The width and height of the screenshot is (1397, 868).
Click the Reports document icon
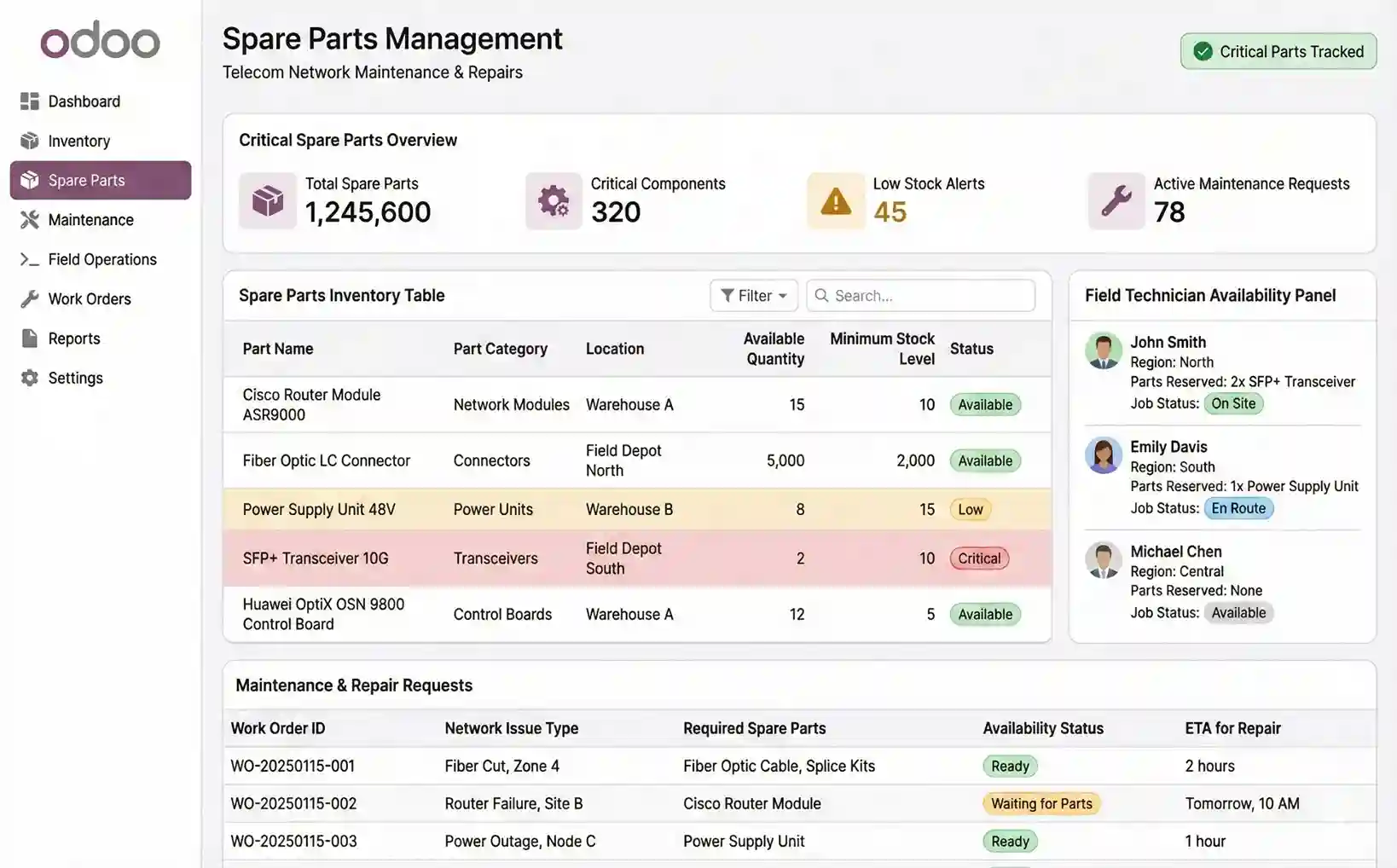[28, 338]
